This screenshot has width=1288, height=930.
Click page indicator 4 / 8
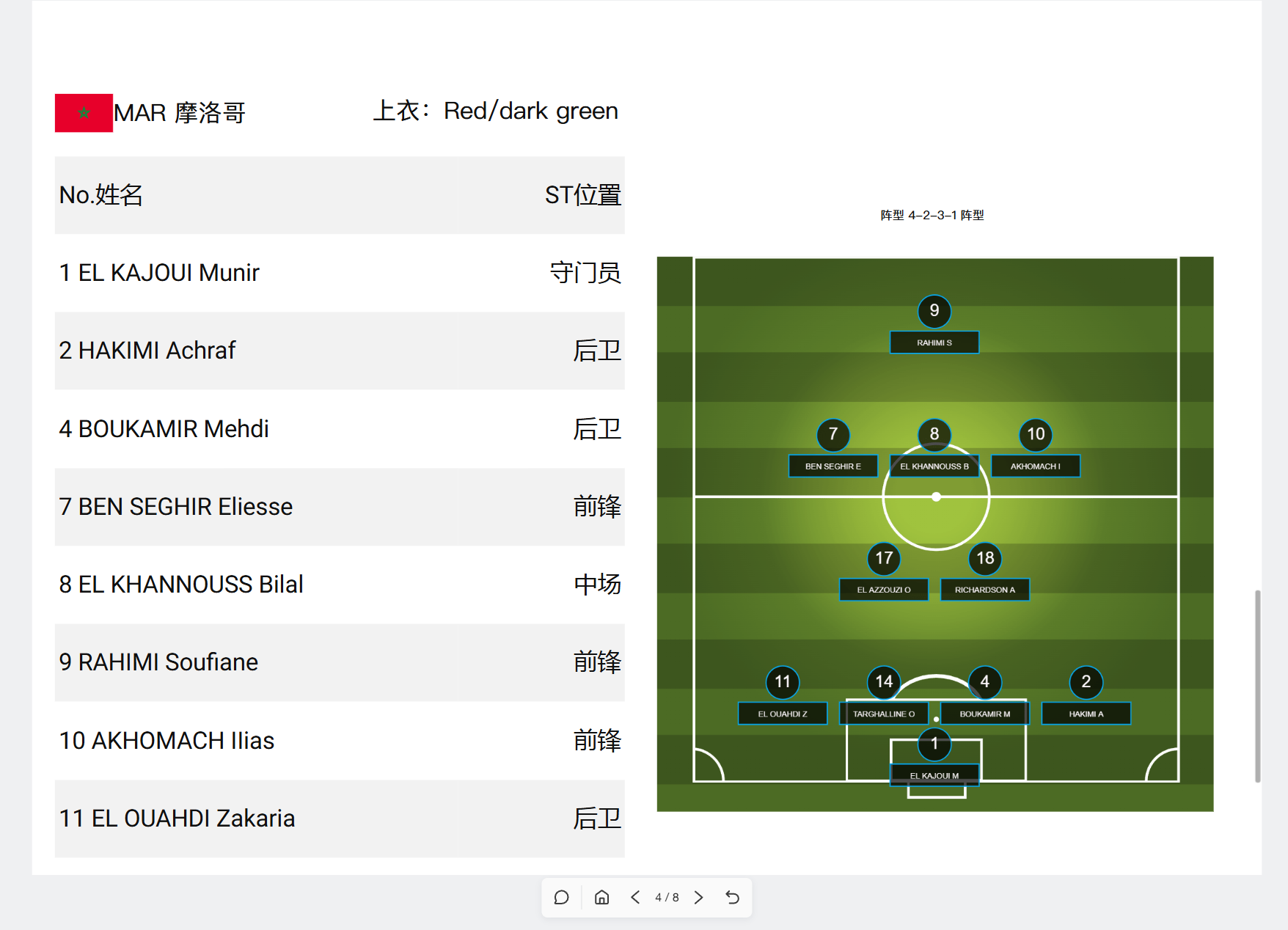click(667, 898)
